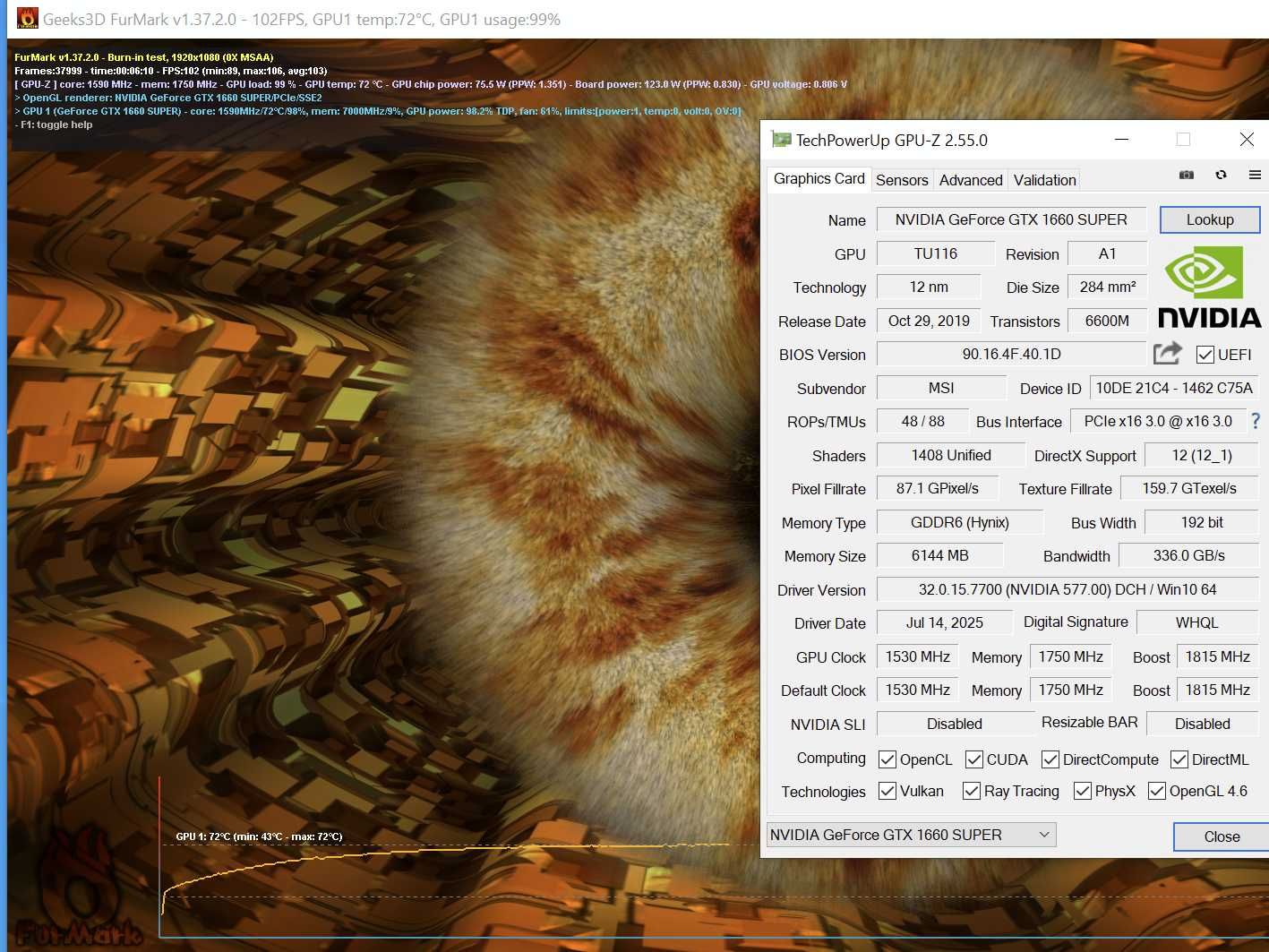Toggle the Ray Tracing checkbox
Image resolution: width=1269 pixels, height=952 pixels.
click(972, 791)
